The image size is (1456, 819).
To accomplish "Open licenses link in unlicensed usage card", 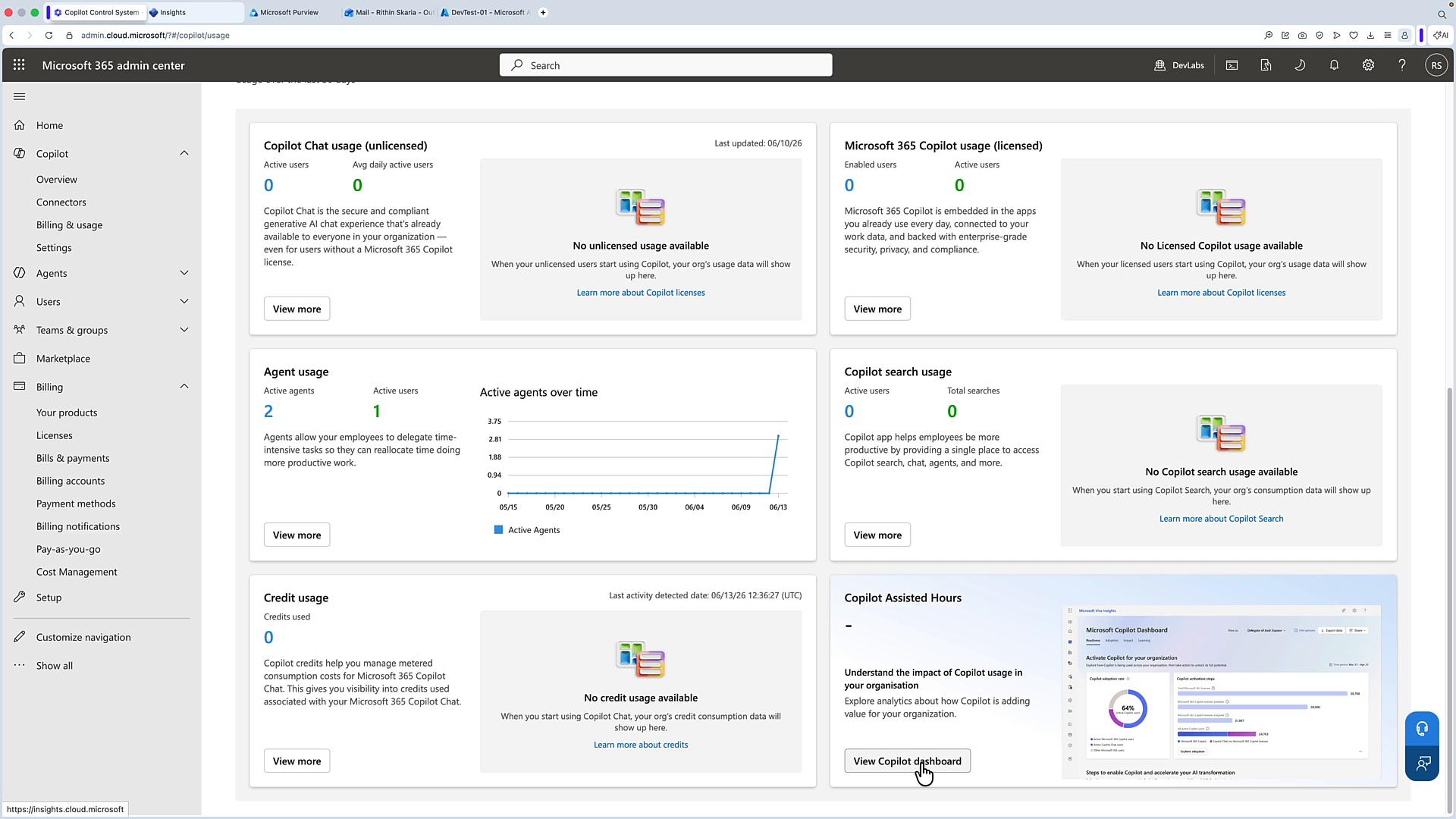I will [x=641, y=293].
